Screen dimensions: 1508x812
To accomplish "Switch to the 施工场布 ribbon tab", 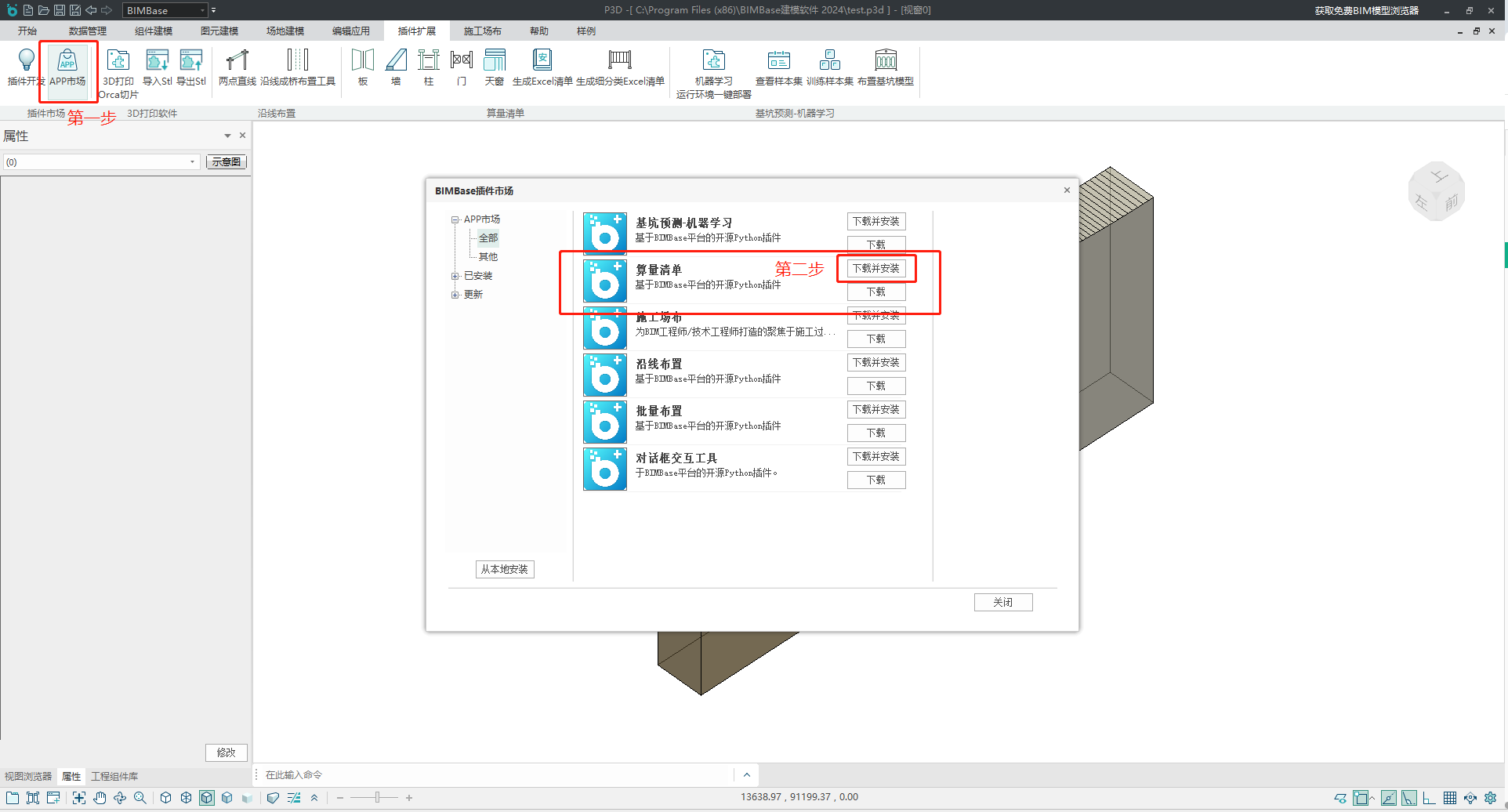I will point(482,31).
